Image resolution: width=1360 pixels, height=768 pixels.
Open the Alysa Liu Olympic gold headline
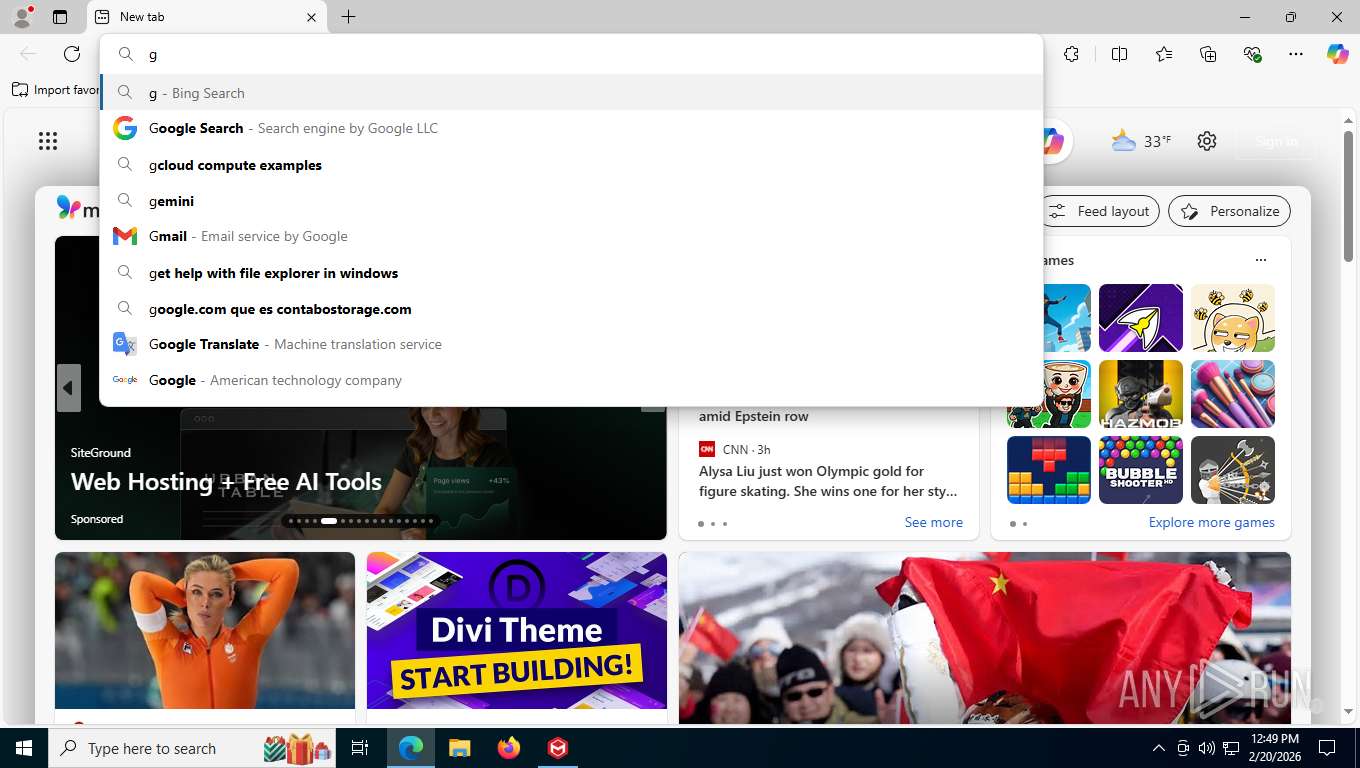click(828, 481)
